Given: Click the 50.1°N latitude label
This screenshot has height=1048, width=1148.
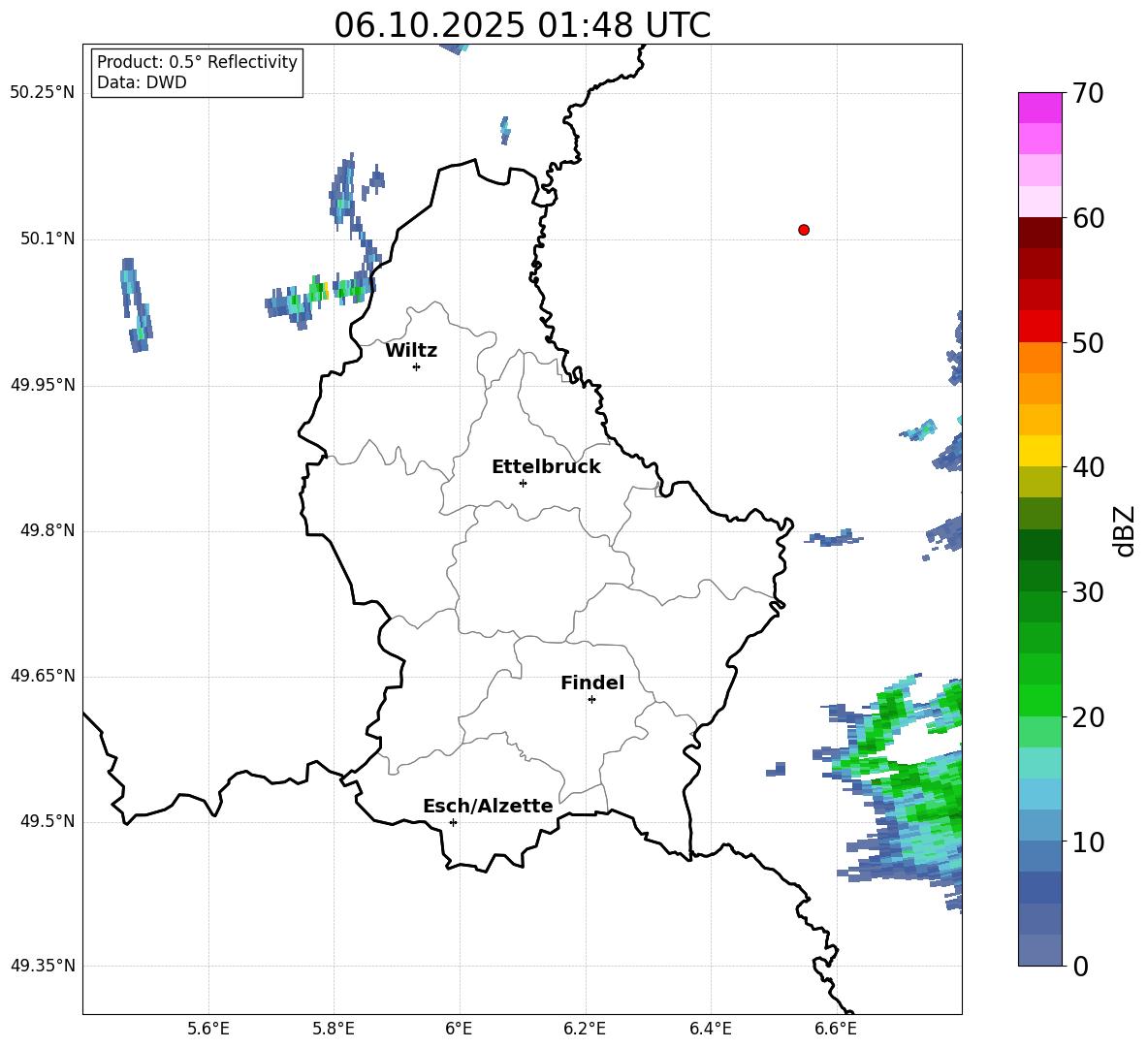Looking at the screenshot, I should click(48, 238).
